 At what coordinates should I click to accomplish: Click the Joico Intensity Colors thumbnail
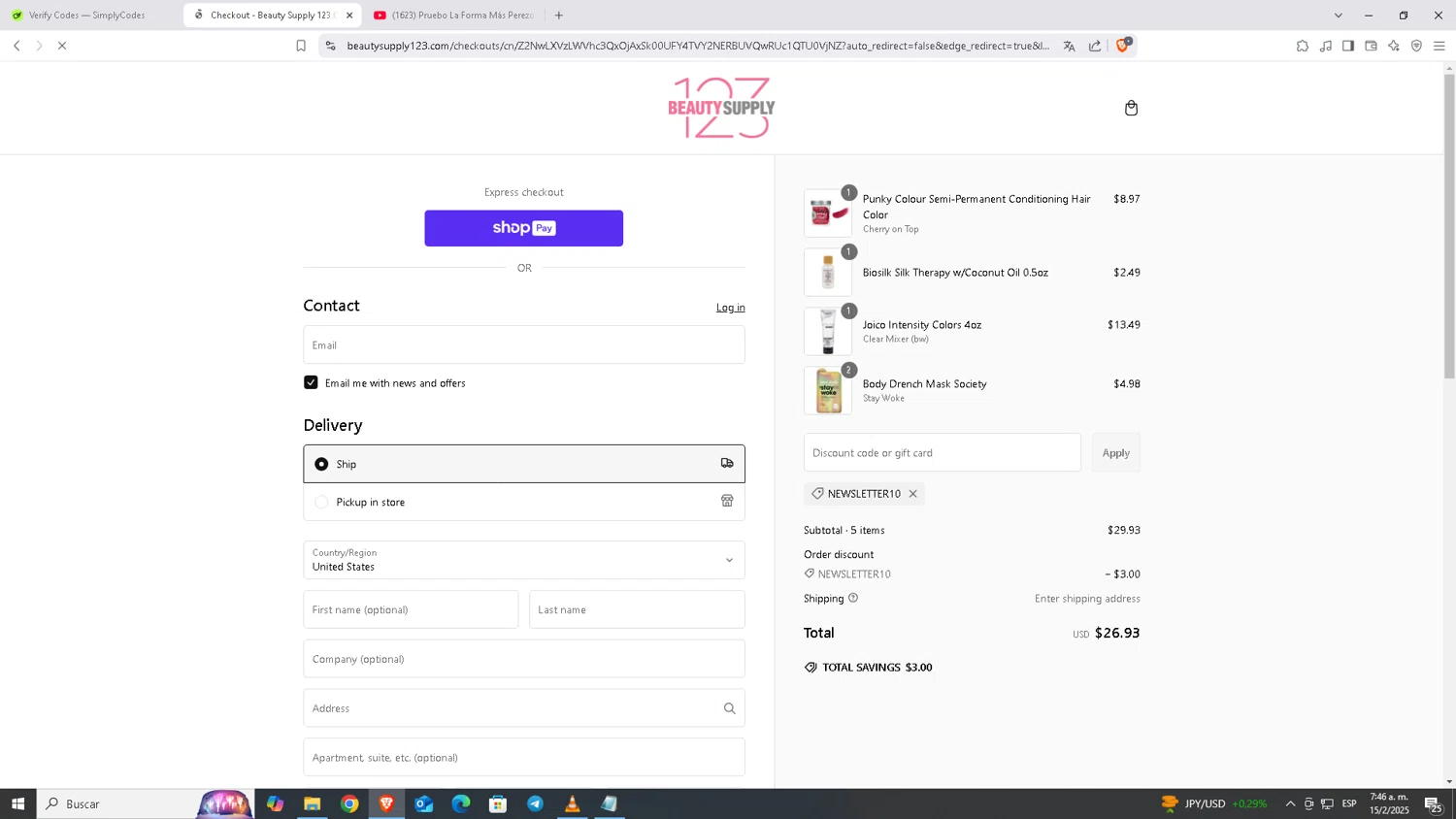click(x=828, y=331)
